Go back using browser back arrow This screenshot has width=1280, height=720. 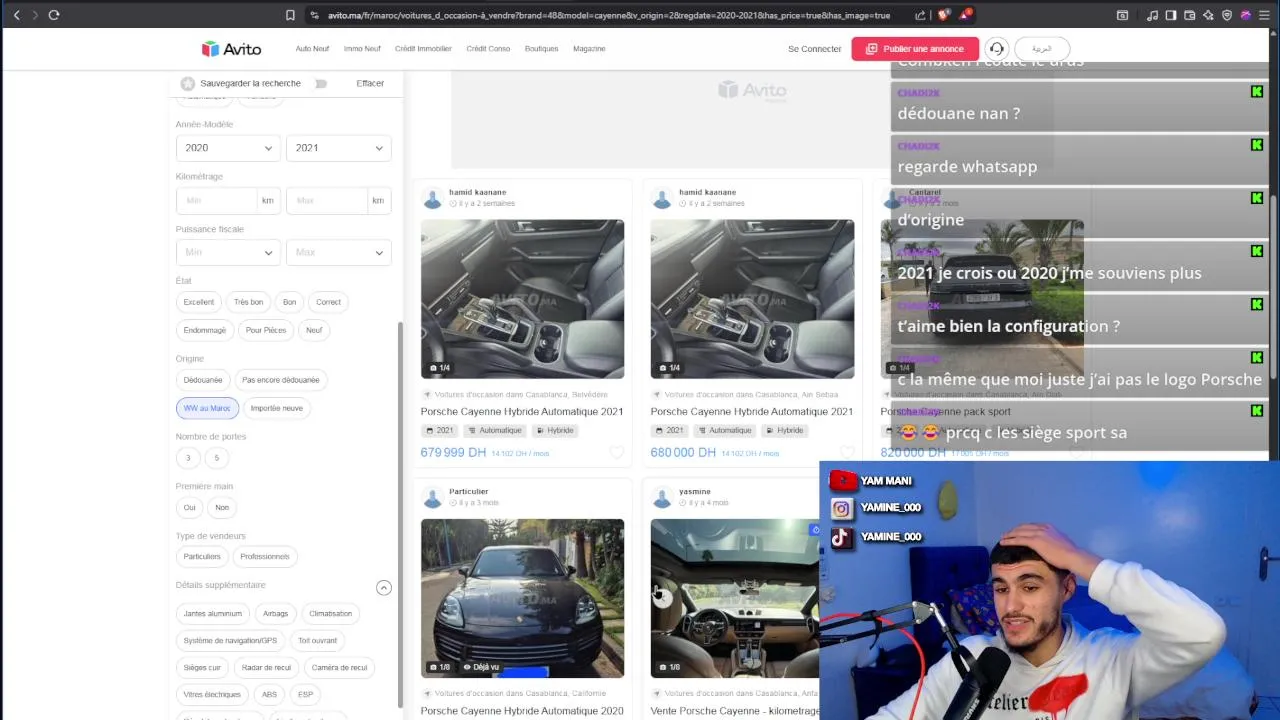[16, 15]
